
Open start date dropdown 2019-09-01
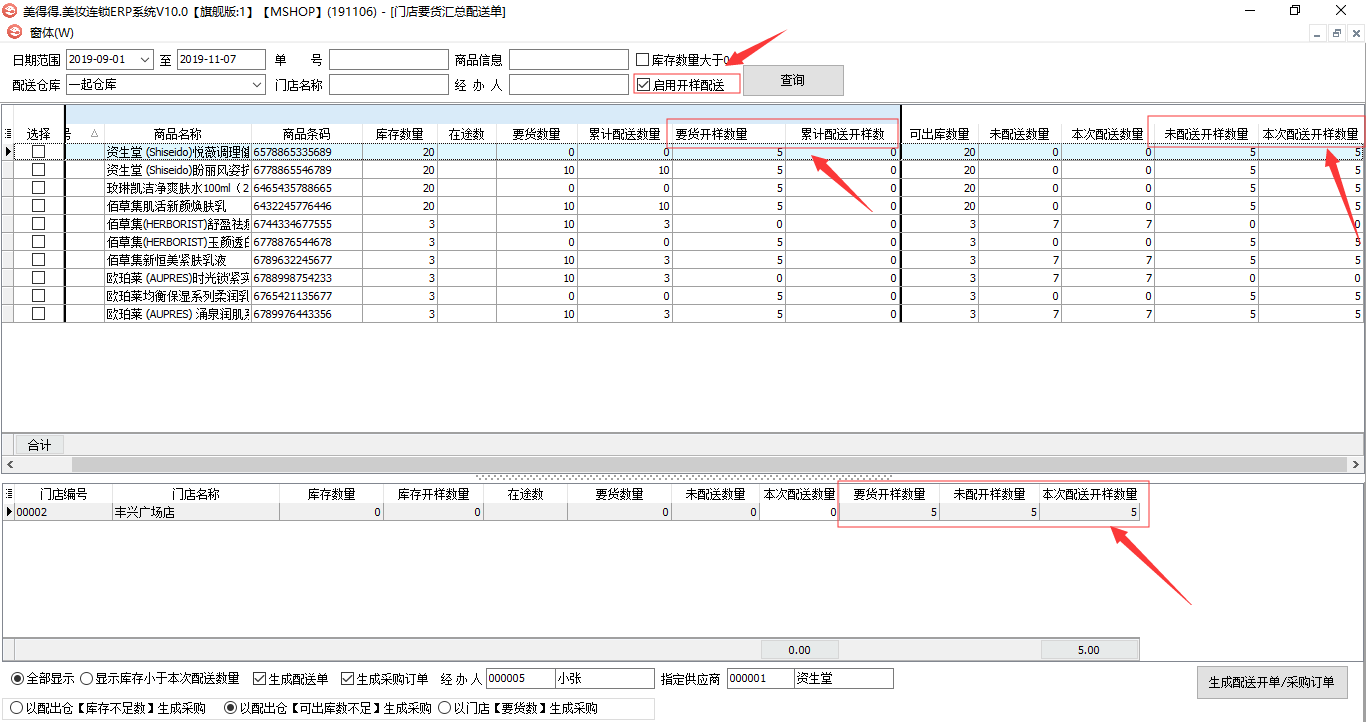(x=145, y=59)
